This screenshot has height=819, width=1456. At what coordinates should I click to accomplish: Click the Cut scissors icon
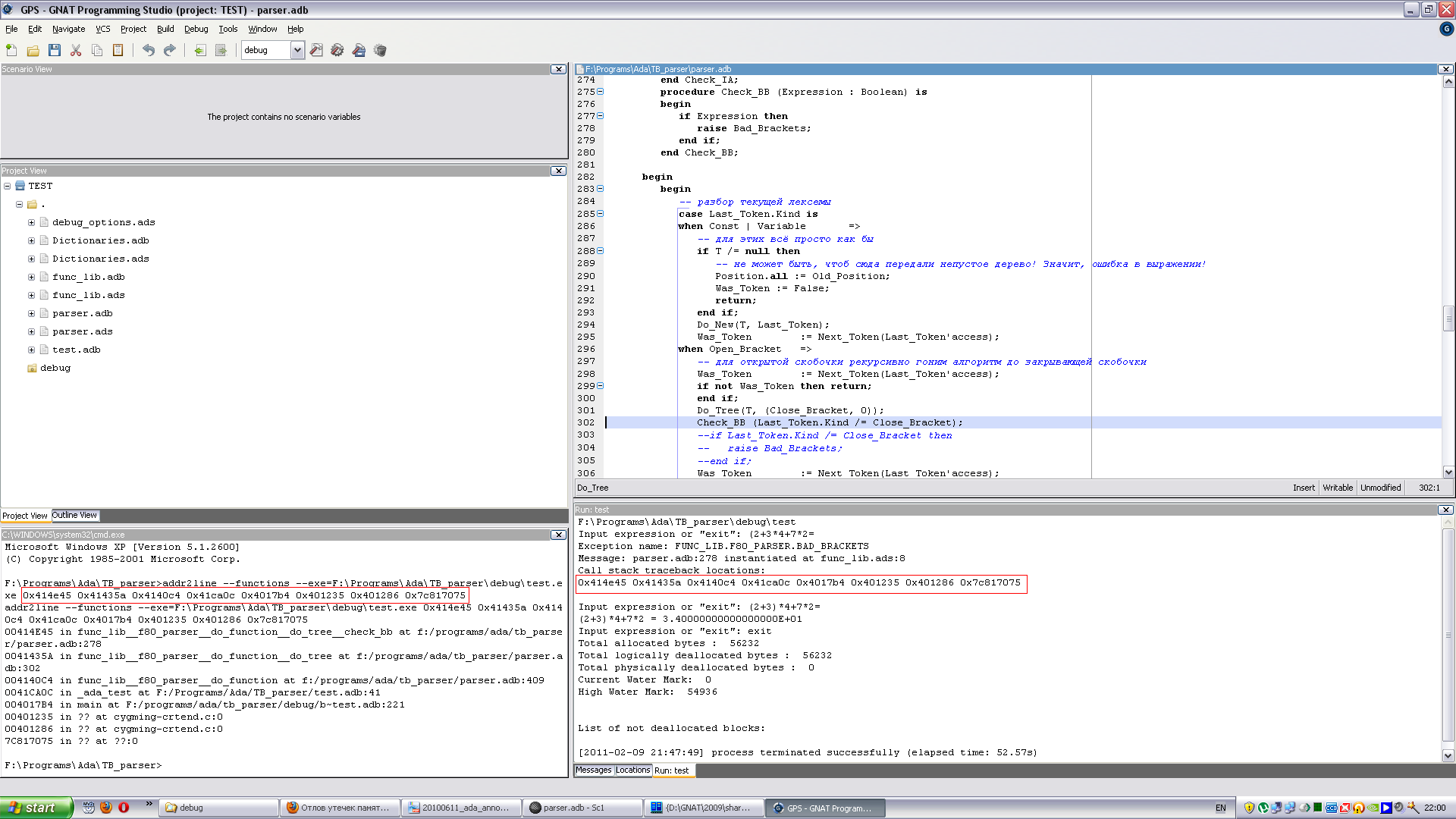point(76,50)
